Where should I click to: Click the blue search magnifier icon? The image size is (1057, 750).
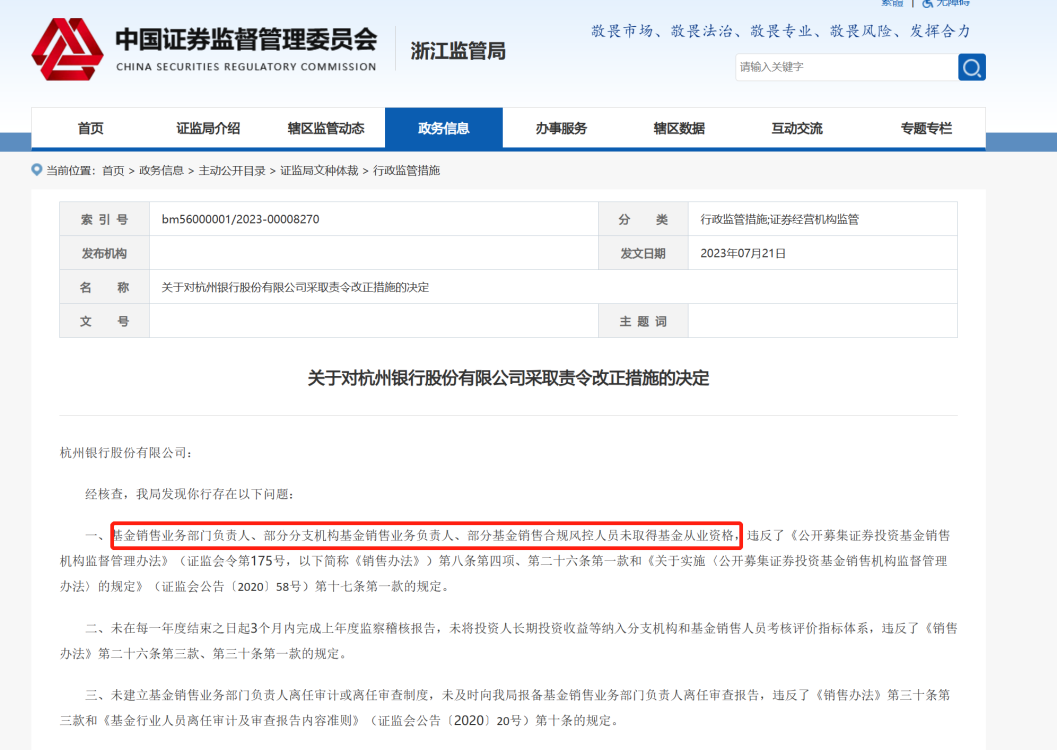970,67
